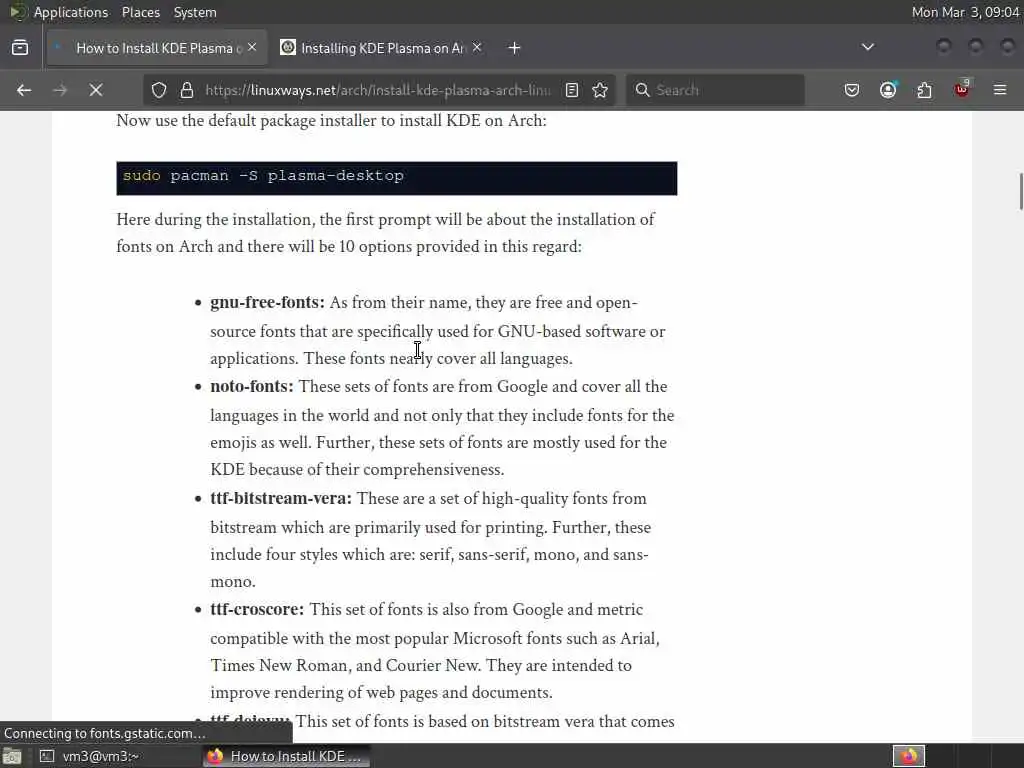1024x768 pixels.
Task: Click the linuxways.net URL address field
Action: (x=377, y=90)
